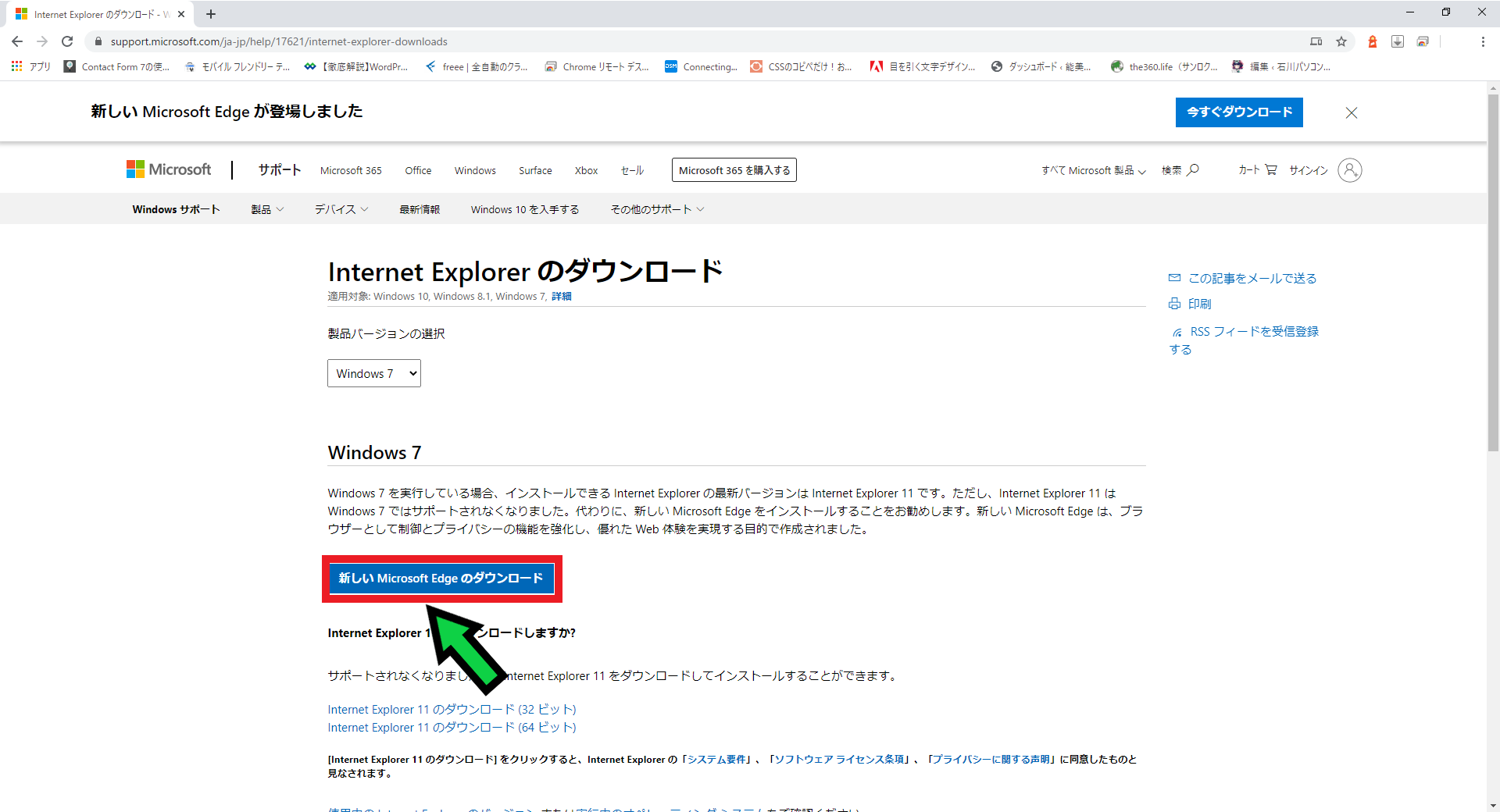The height and width of the screenshot is (812, 1500).
Task: Click the download Edge now button
Action: pyautogui.click(x=1239, y=112)
